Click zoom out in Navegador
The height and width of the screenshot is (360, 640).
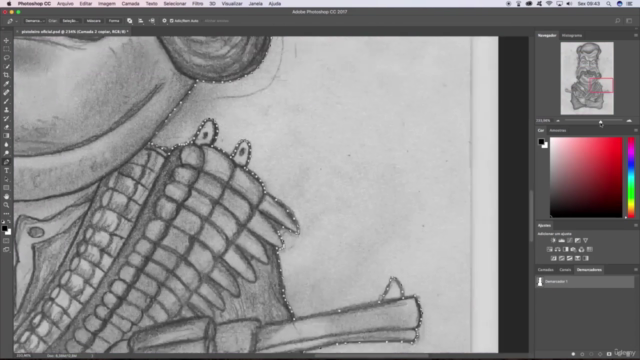pos(558,121)
